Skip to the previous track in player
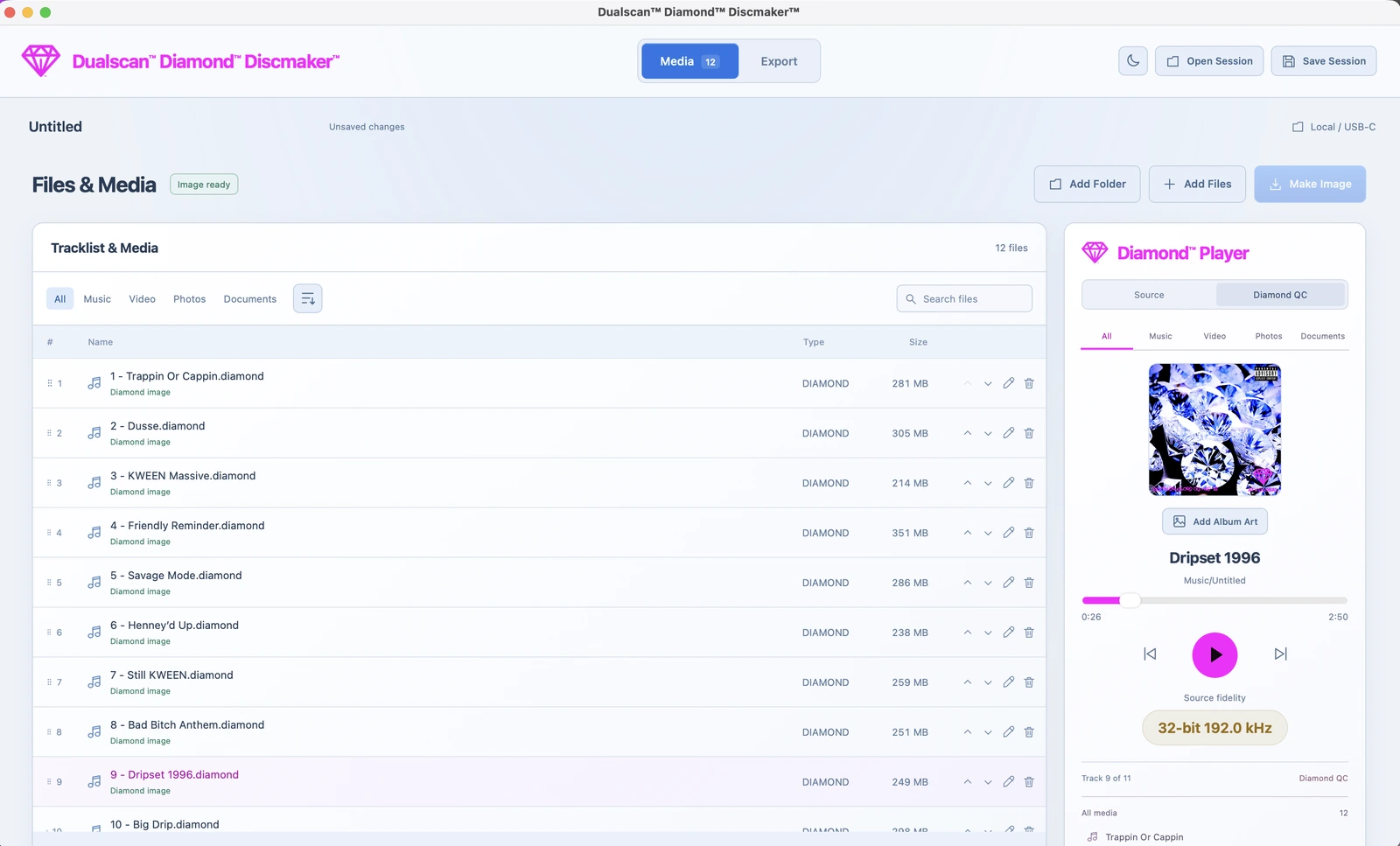This screenshot has width=1400, height=846. click(1150, 654)
